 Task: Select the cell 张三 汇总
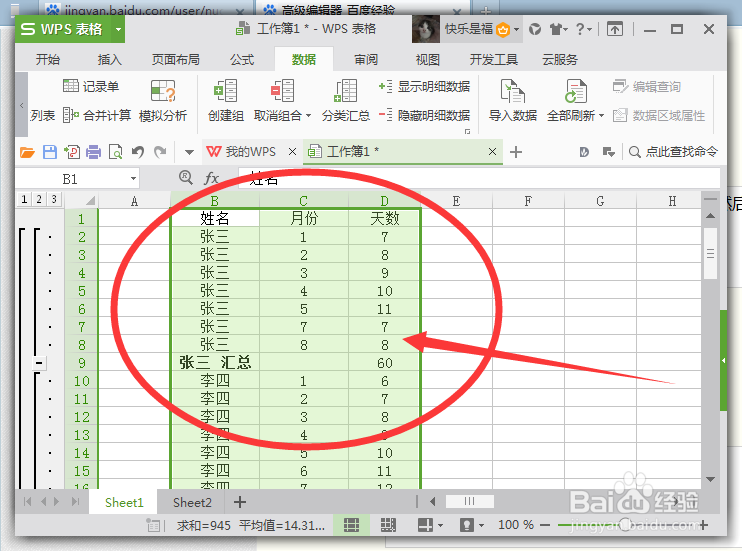pos(215,363)
